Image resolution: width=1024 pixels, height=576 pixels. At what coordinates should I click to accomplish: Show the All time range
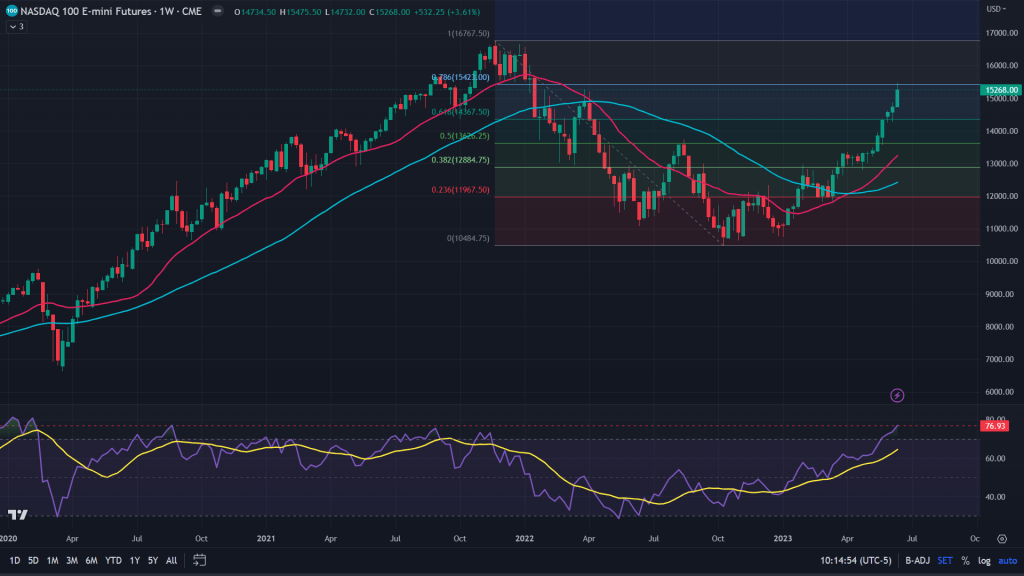172,560
